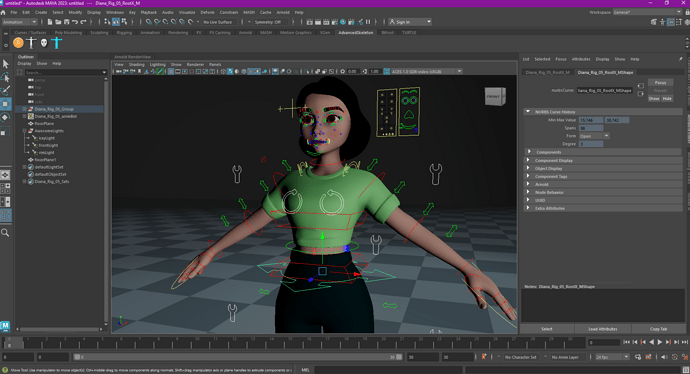This screenshot has height=374, width=690.
Task: Expand the Component Display section
Action: 603,161
